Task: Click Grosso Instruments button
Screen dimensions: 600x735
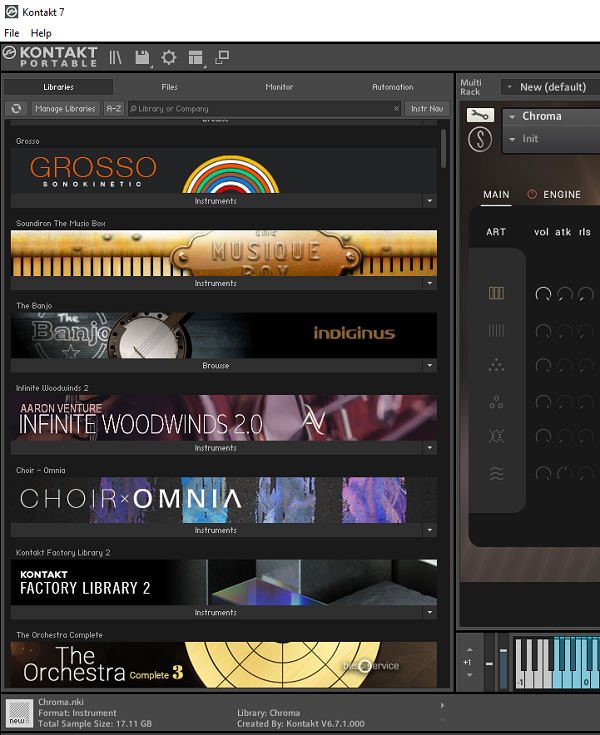Action: pyautogui.click(x=216, y=201)
